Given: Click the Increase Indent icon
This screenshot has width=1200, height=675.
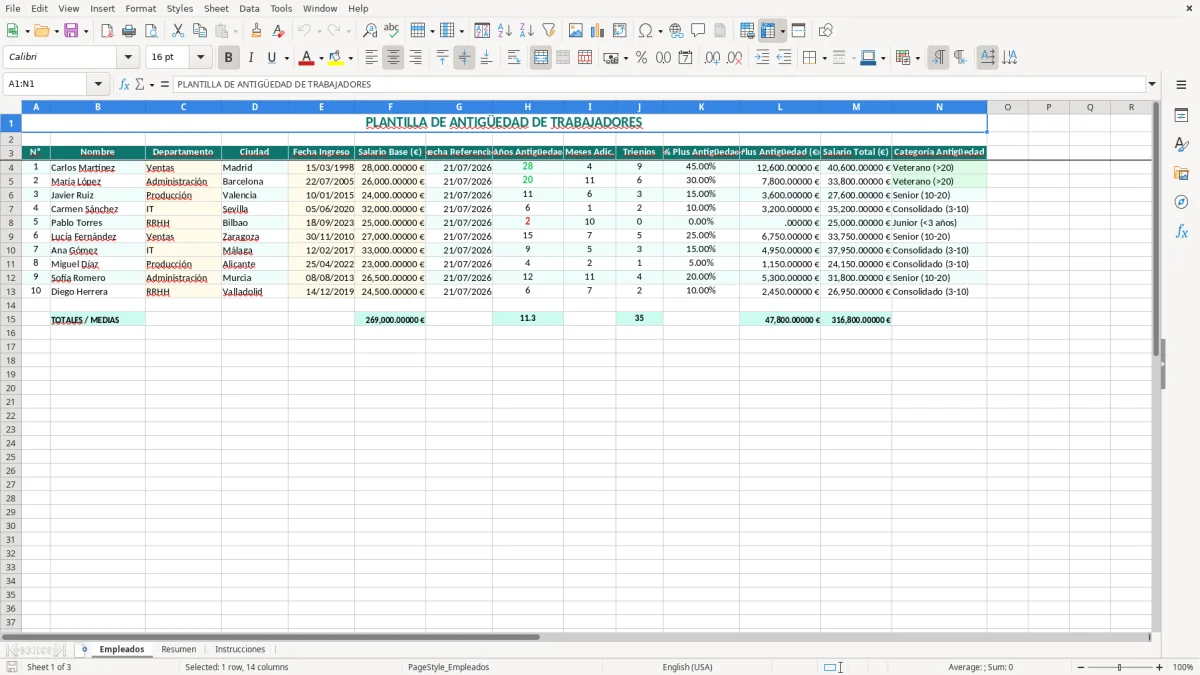Looking at the screenshot, I should coord(762,58).
